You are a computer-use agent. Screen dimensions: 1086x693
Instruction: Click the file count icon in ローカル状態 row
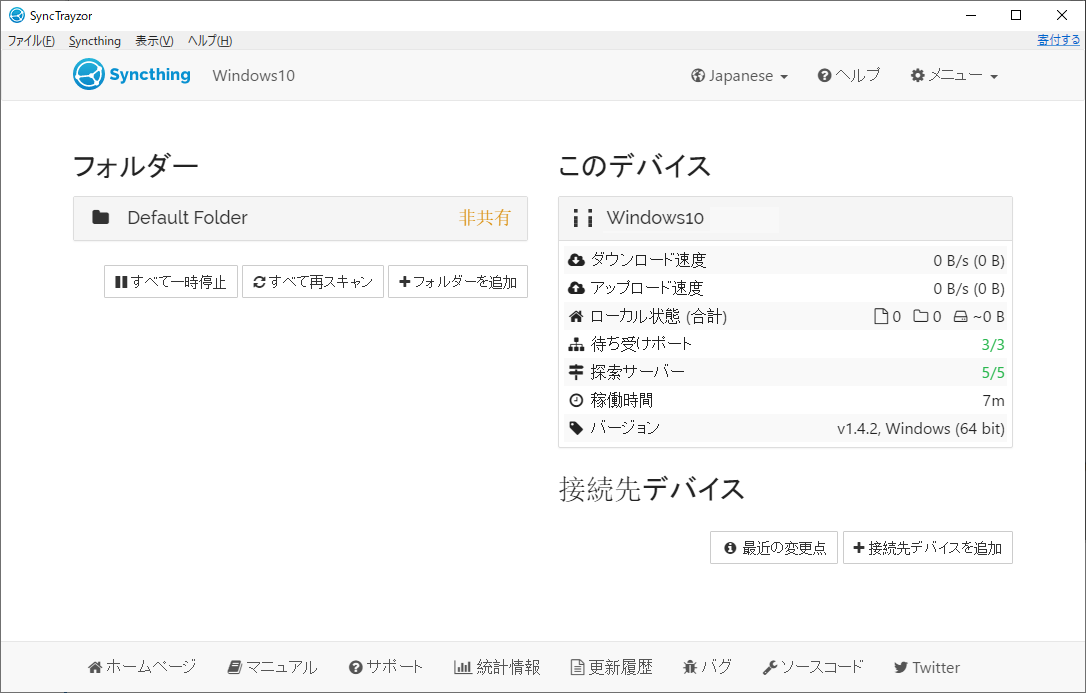click(881, 316)
